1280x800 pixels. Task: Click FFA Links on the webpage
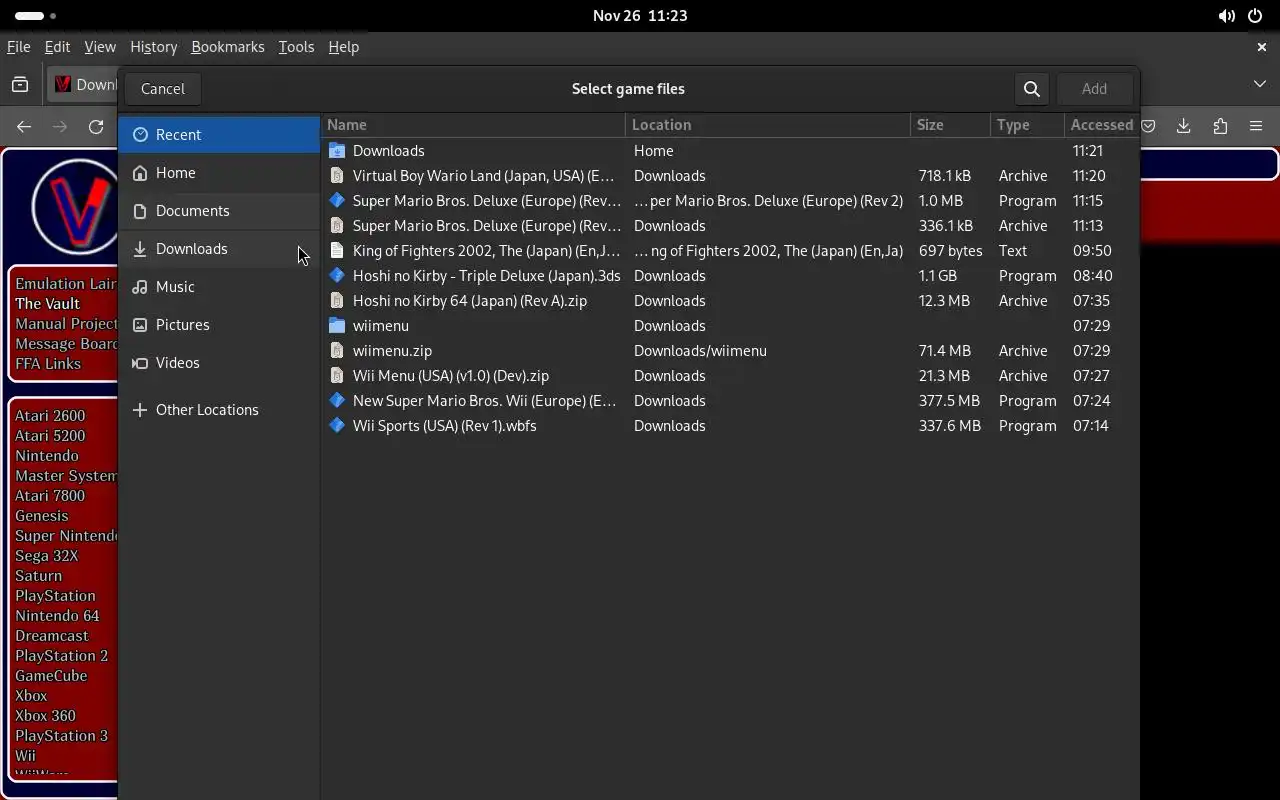(x=48, y=364)
